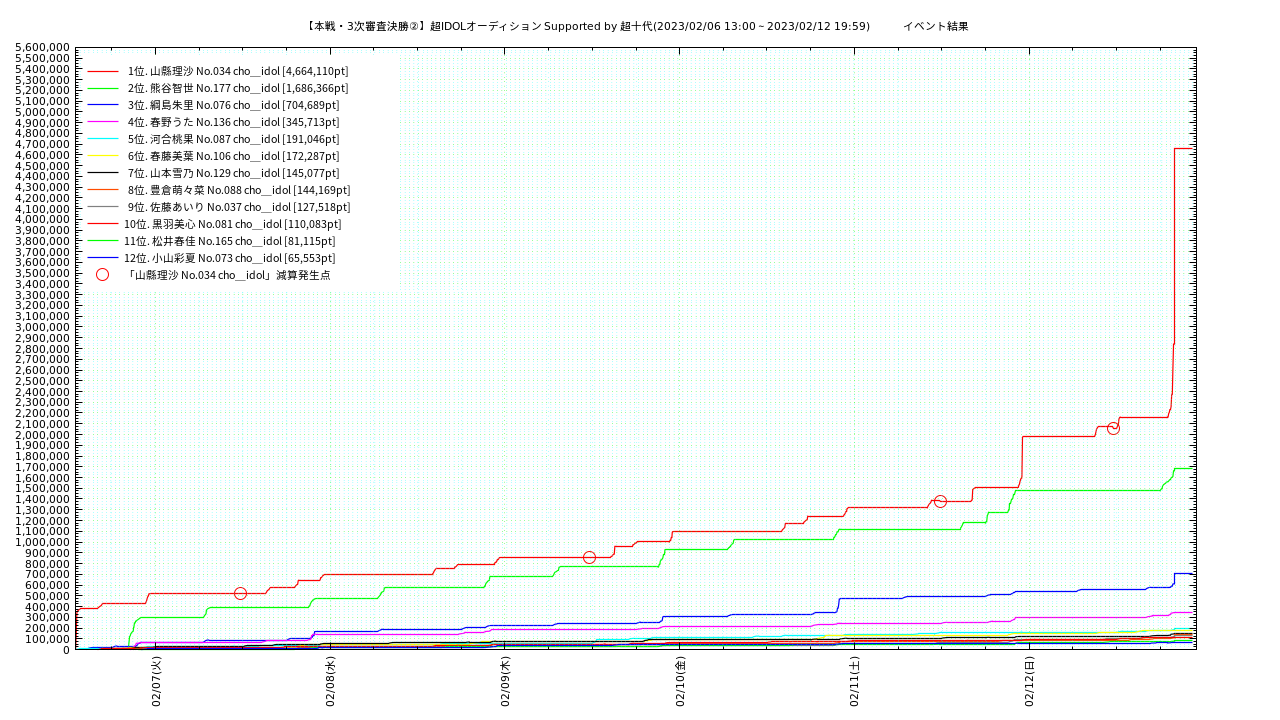Click the イベント結果 text in the title

tap(935, 26)
